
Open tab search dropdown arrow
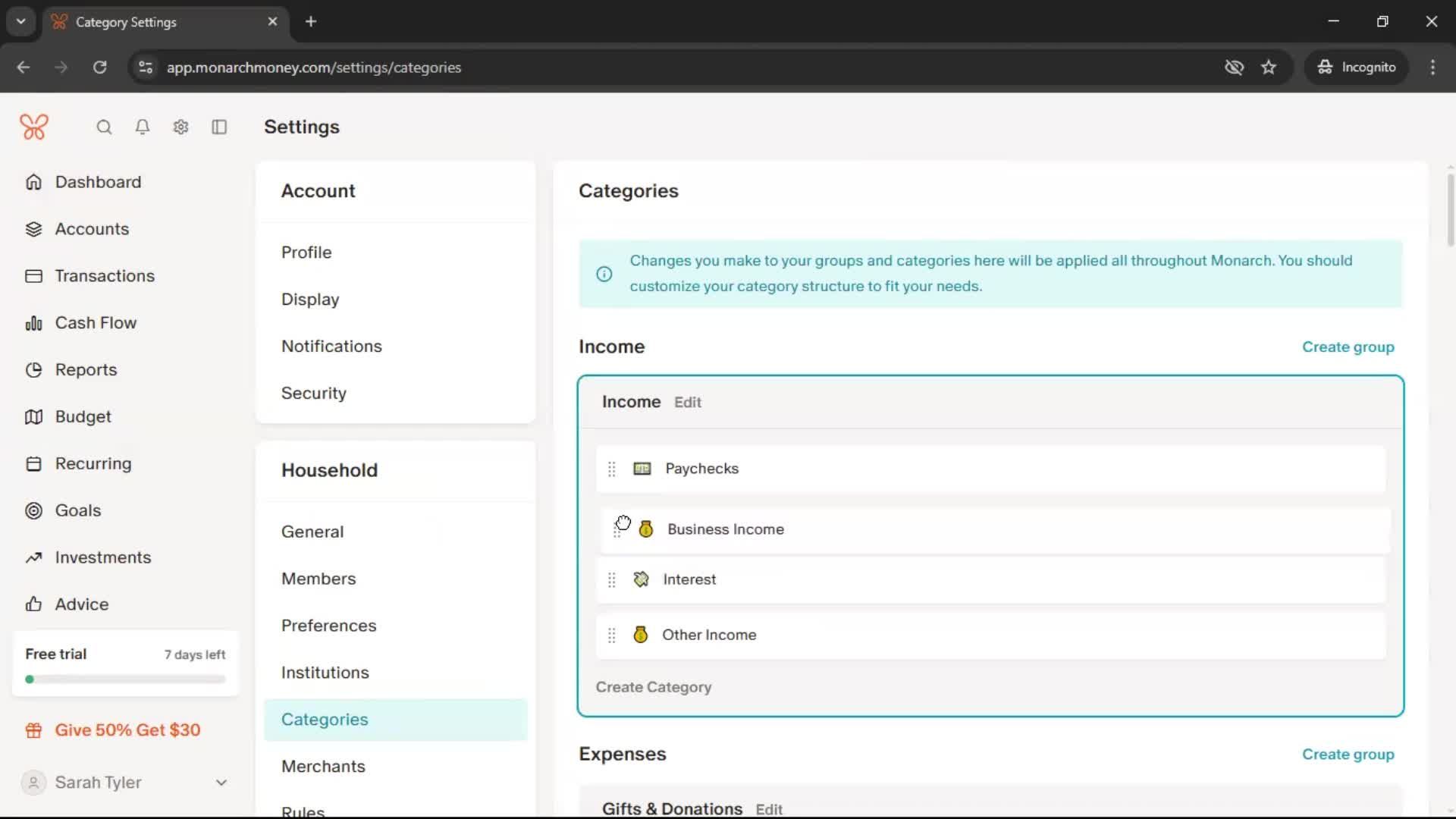21,21
